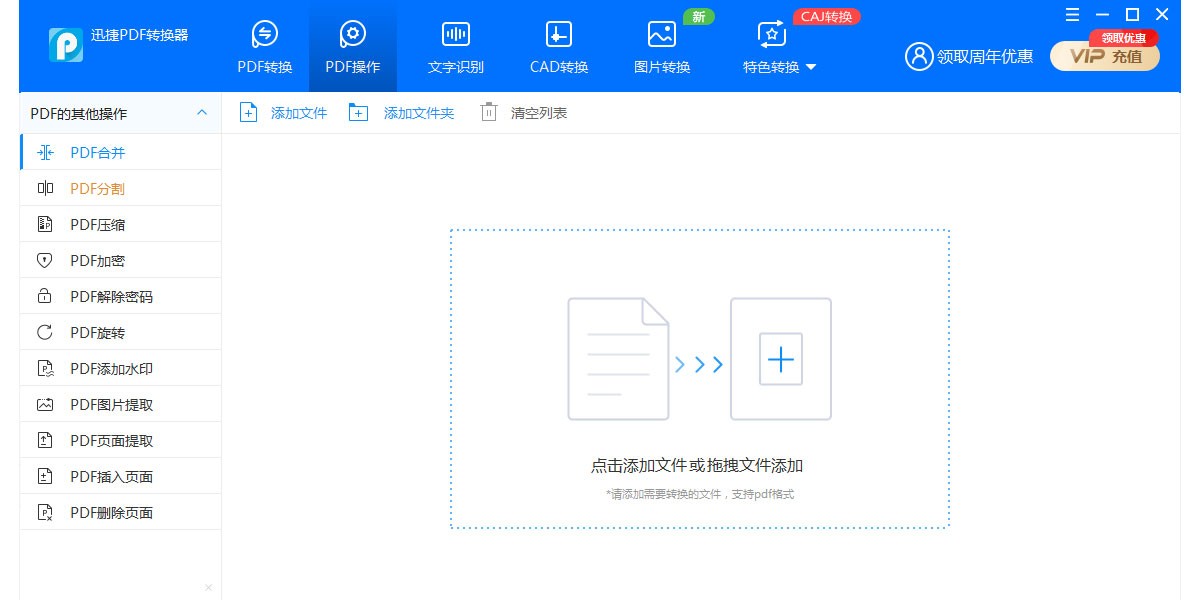Click the 清空列表 trash icon

(488, 112)
